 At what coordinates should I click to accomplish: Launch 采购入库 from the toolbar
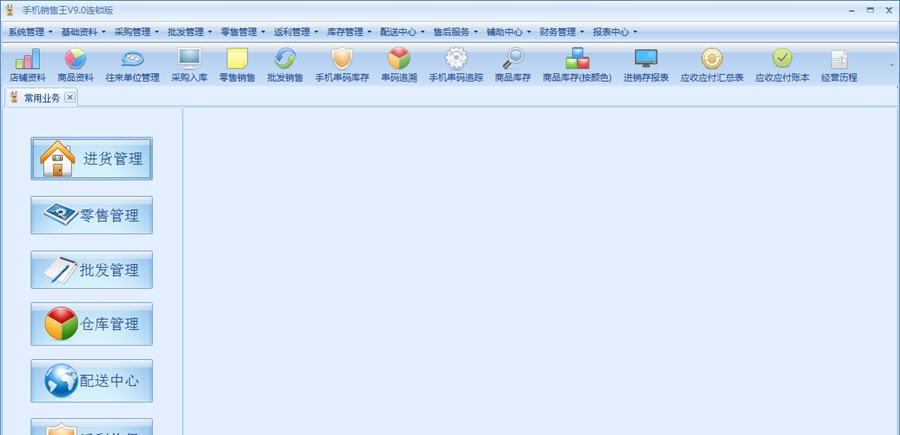pos(189,65)
